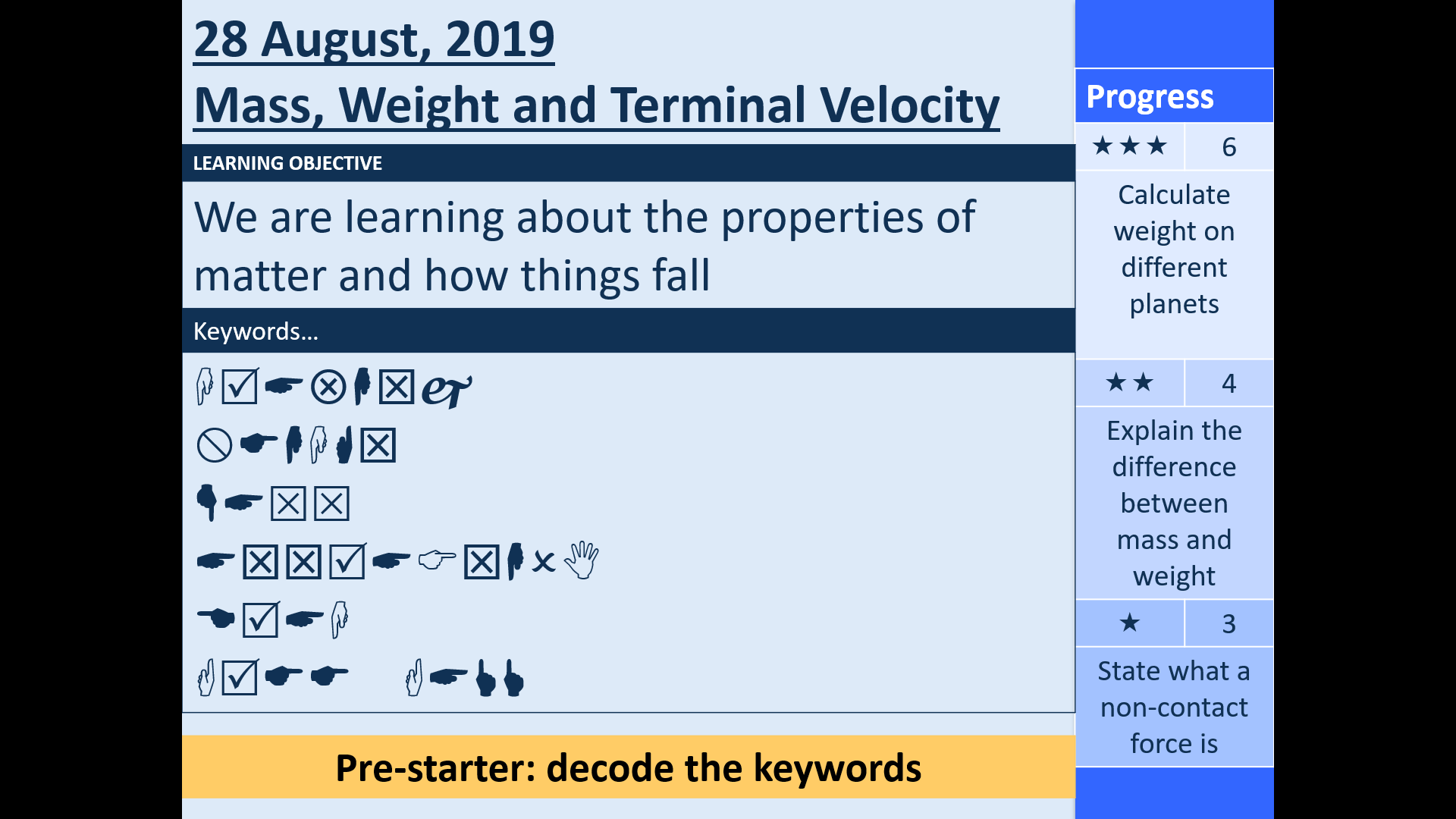Click the Pre-starter decode keywords banner
Viewport: 1456px width, 819px height.
coord(628,769)
